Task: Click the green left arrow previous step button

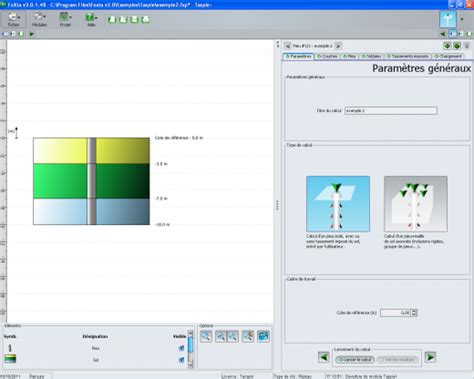Action: pos(323,357)
